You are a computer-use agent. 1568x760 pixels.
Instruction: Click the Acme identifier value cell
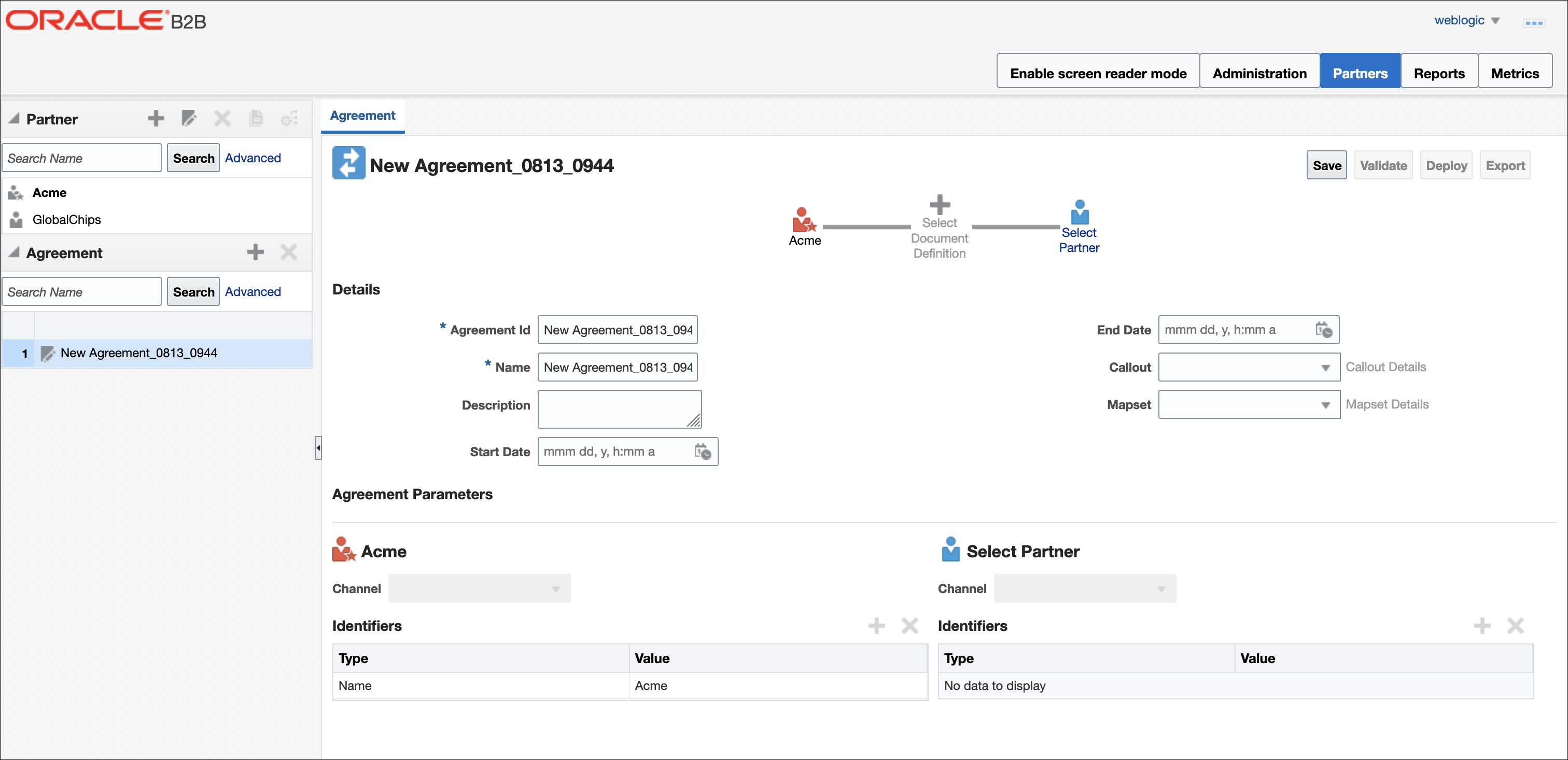pos(777,686)
